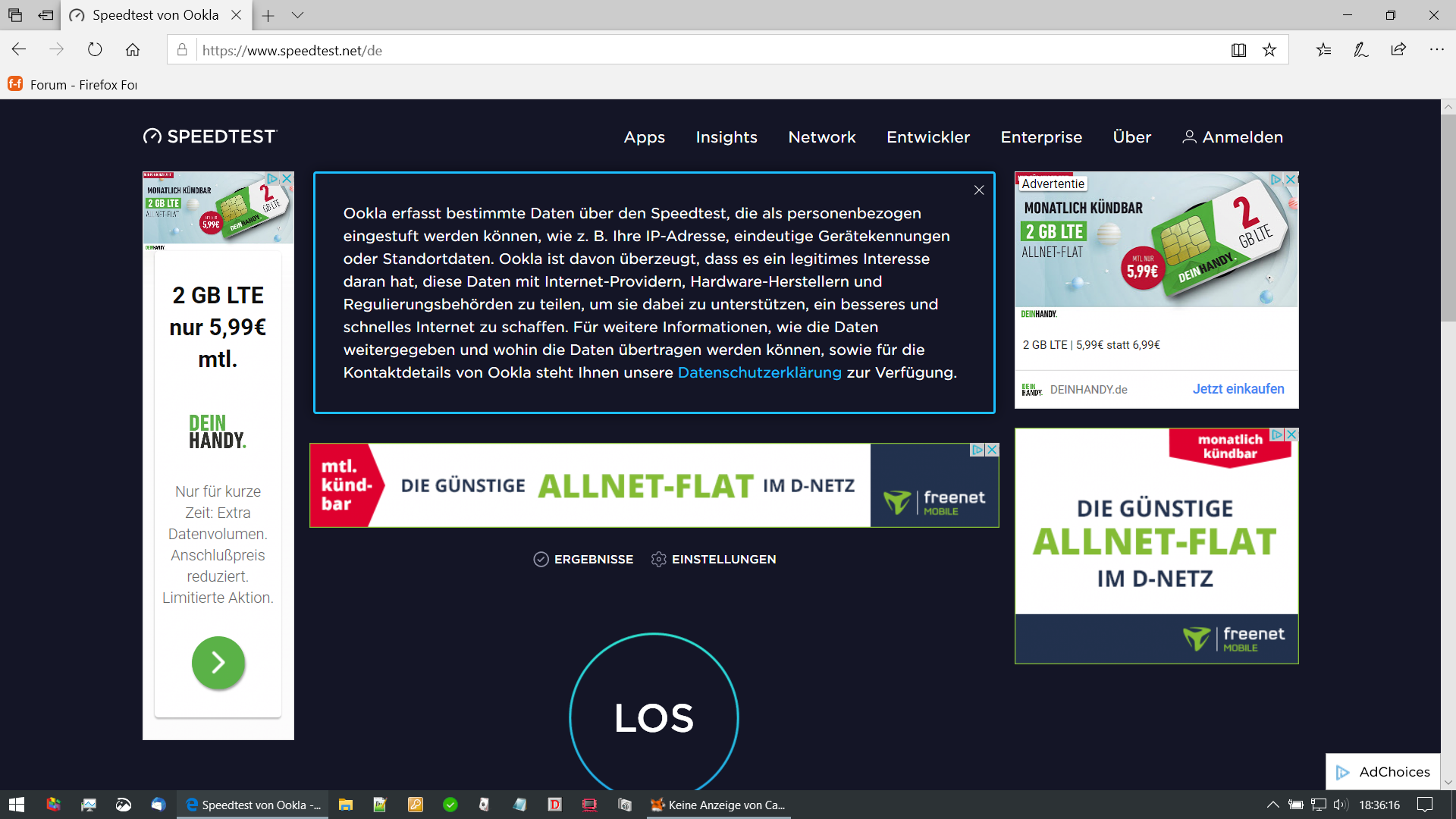The image size is (1456, 819).
Task: Close the Ookla privacy notice
Action: click(979, 190)
